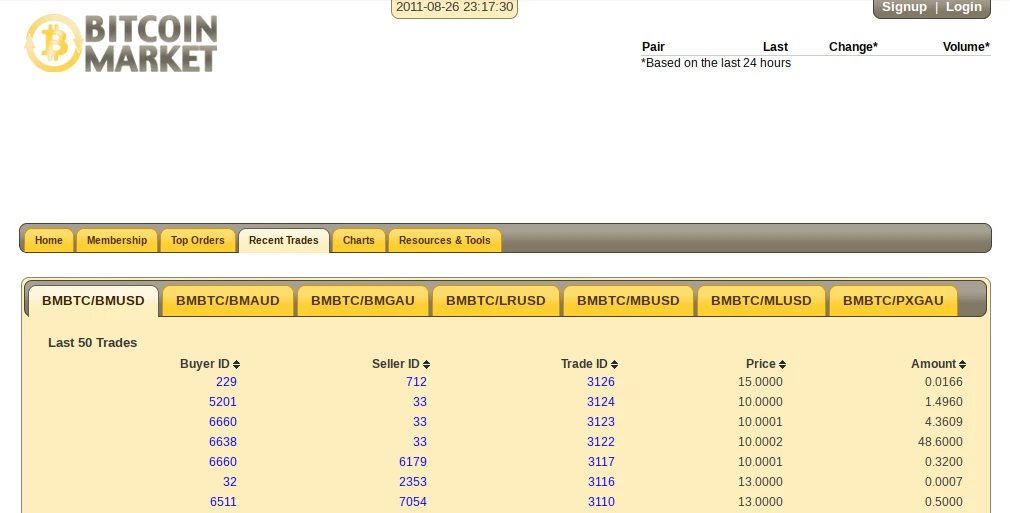Click the Amount column header
The width and height of the screenshot is (1010, 513).
pyautogui.click(x=933, y=364)
